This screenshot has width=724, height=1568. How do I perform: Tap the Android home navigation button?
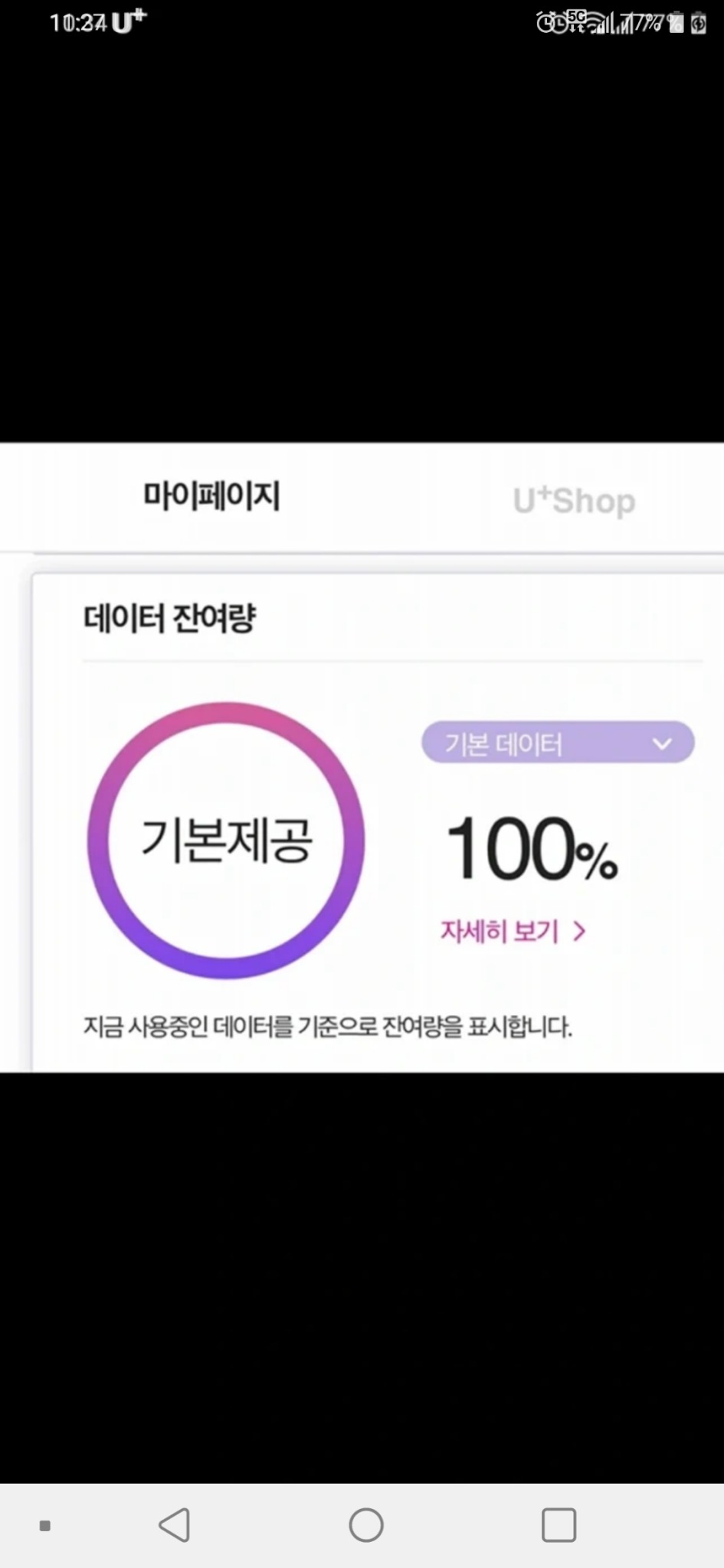[x=365, y=1524]
